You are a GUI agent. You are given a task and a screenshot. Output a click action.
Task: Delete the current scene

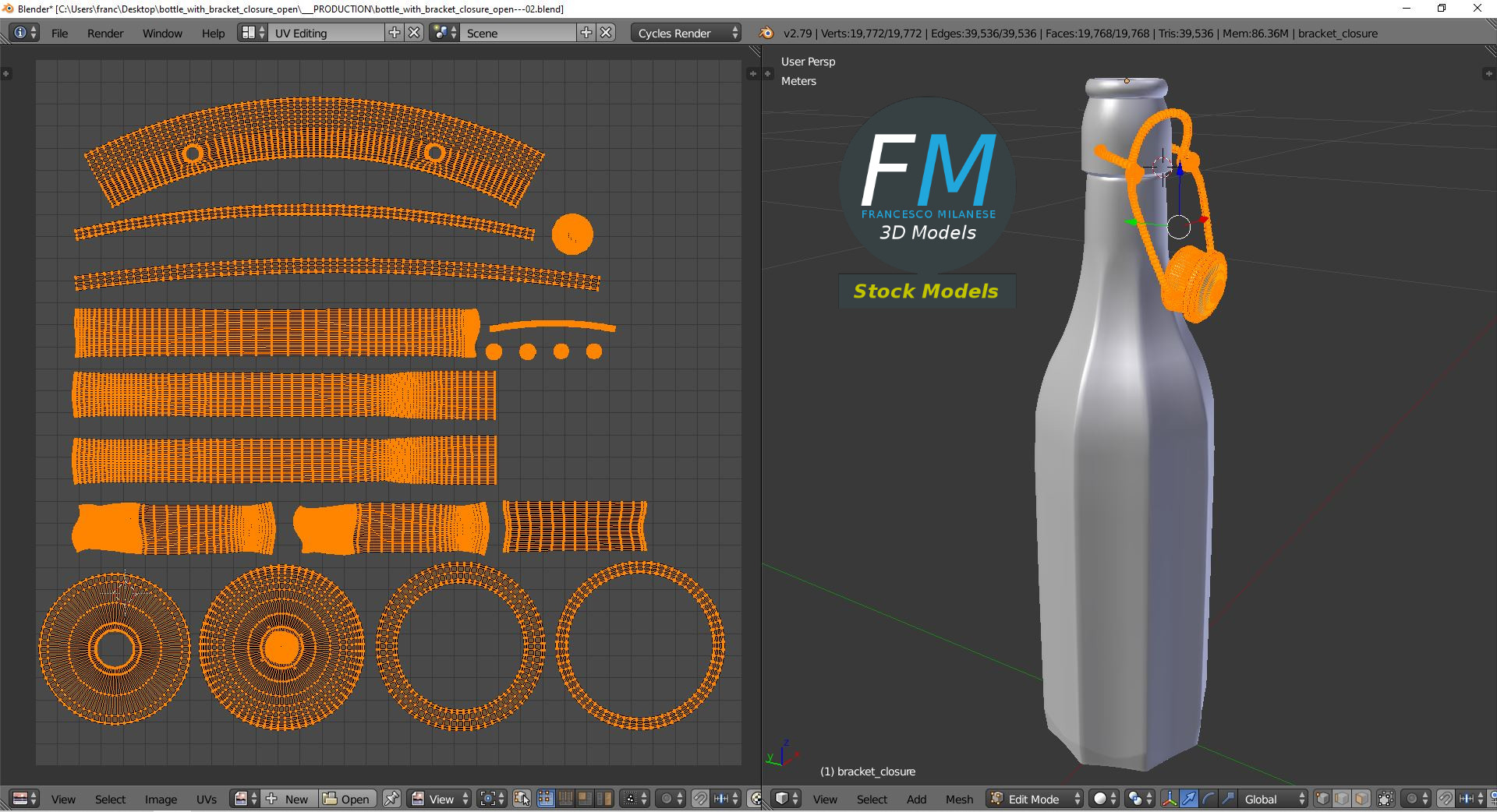(607, 33)
